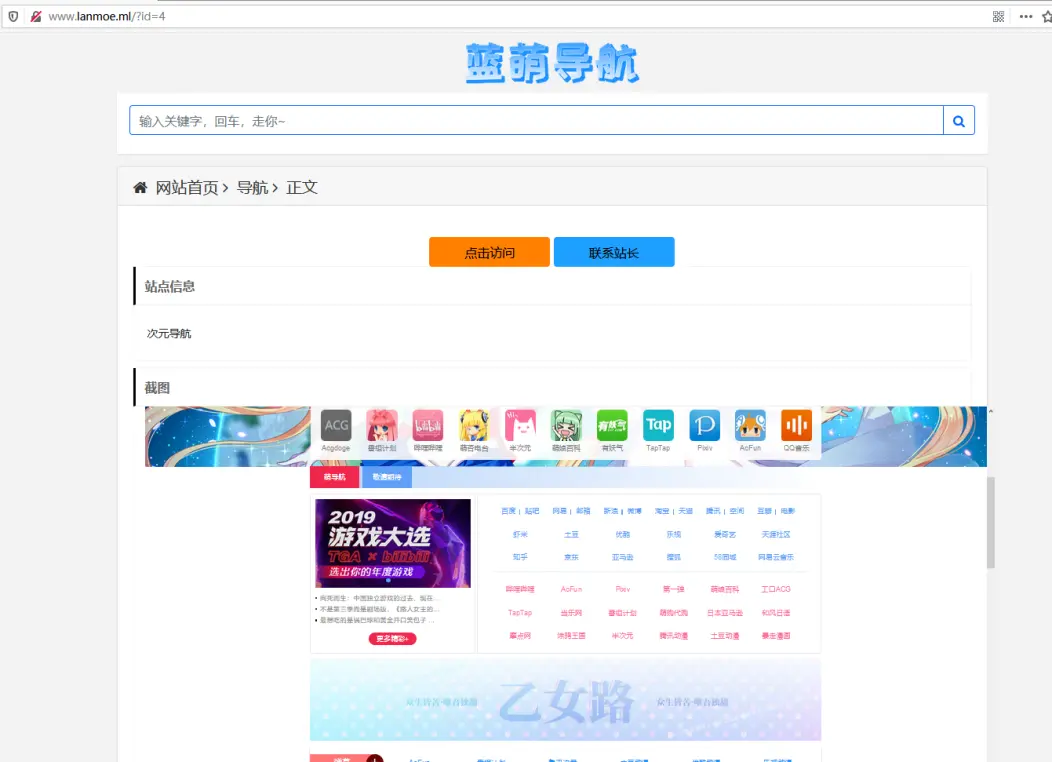Screen dimensions: 1052x762
Task: Click the vertical scrollbar thumb beside screenshot
Action: point(990,522)
